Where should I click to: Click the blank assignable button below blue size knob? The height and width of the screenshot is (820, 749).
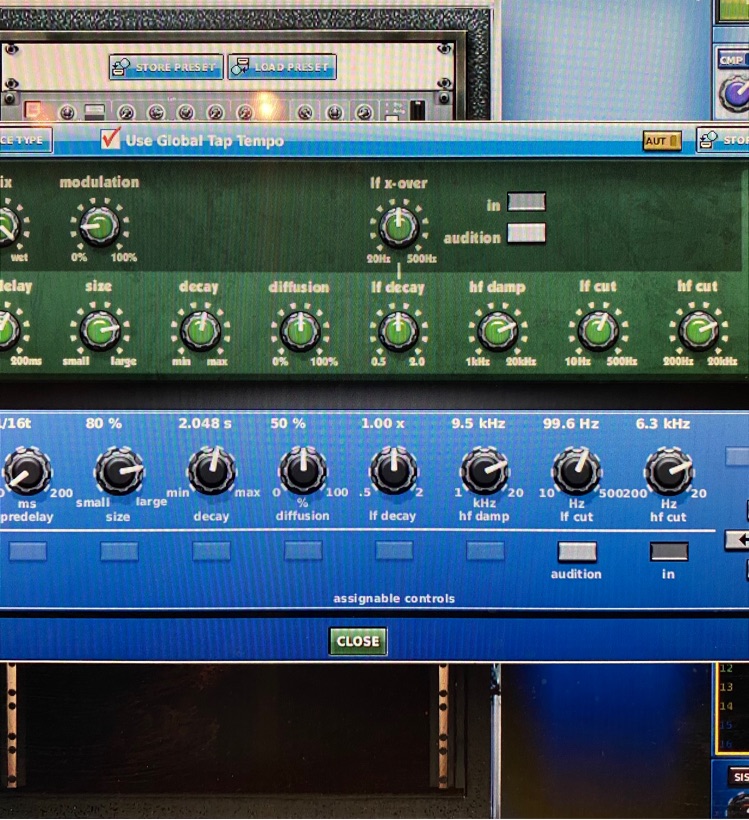pyautogui.click(x=119, y=551)
